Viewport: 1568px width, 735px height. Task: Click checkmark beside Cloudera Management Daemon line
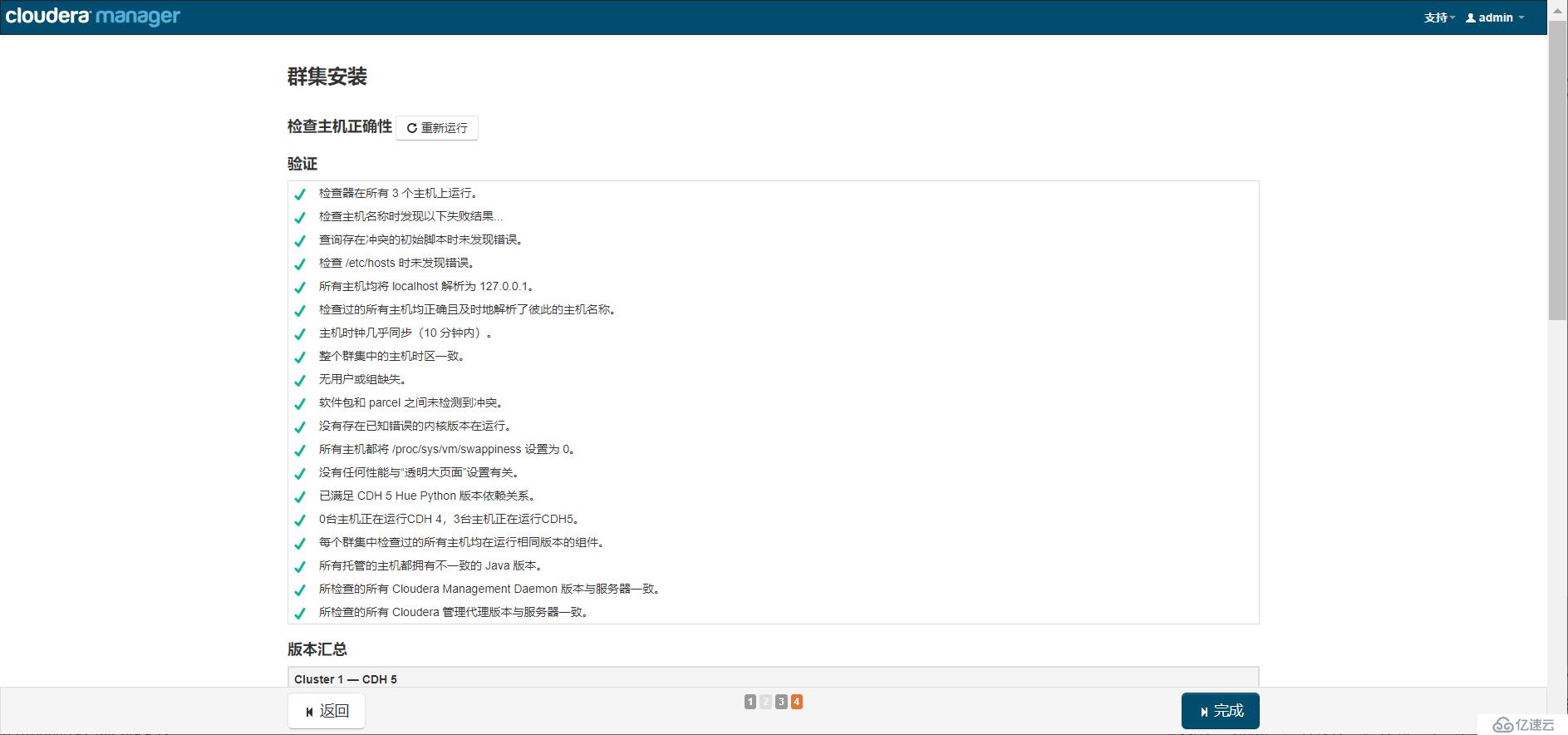[x=300, y=589]
